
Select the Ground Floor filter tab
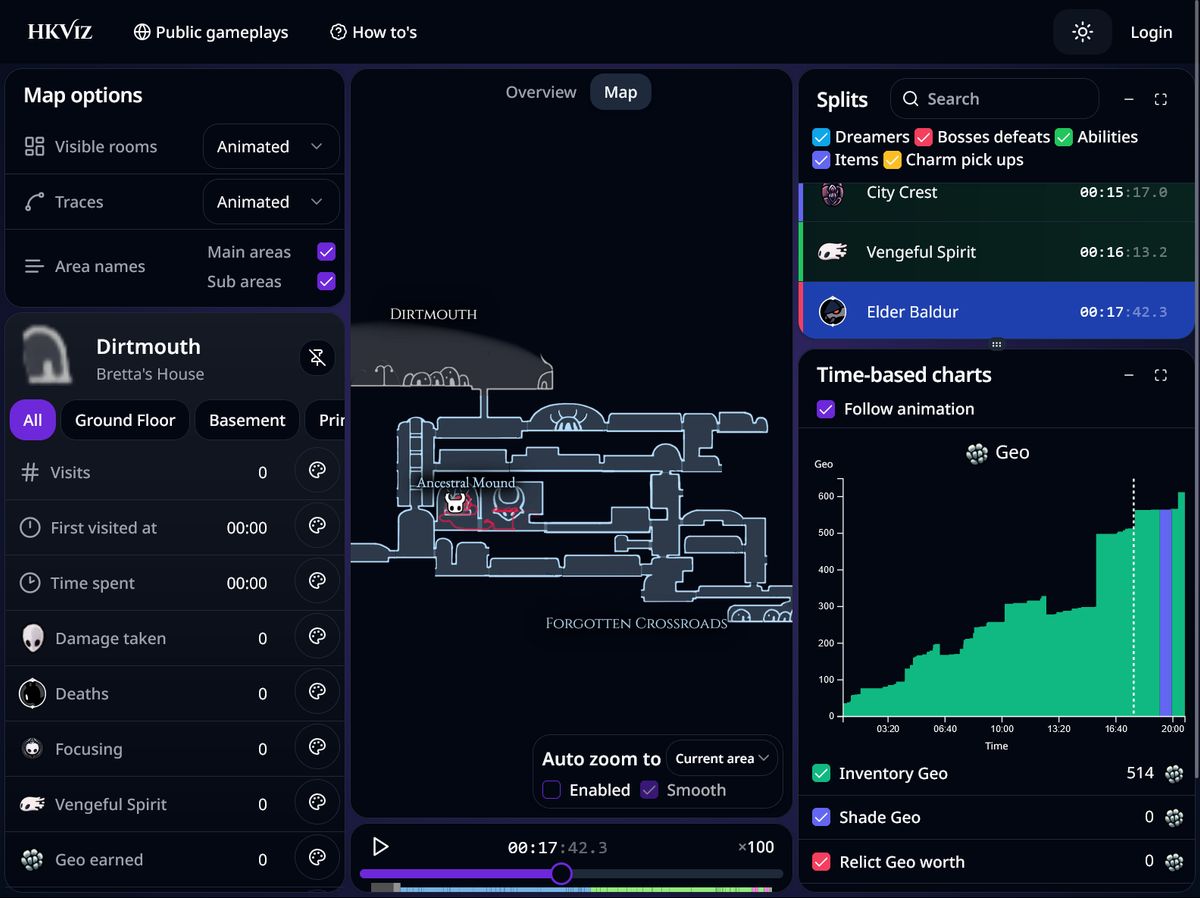125,420
